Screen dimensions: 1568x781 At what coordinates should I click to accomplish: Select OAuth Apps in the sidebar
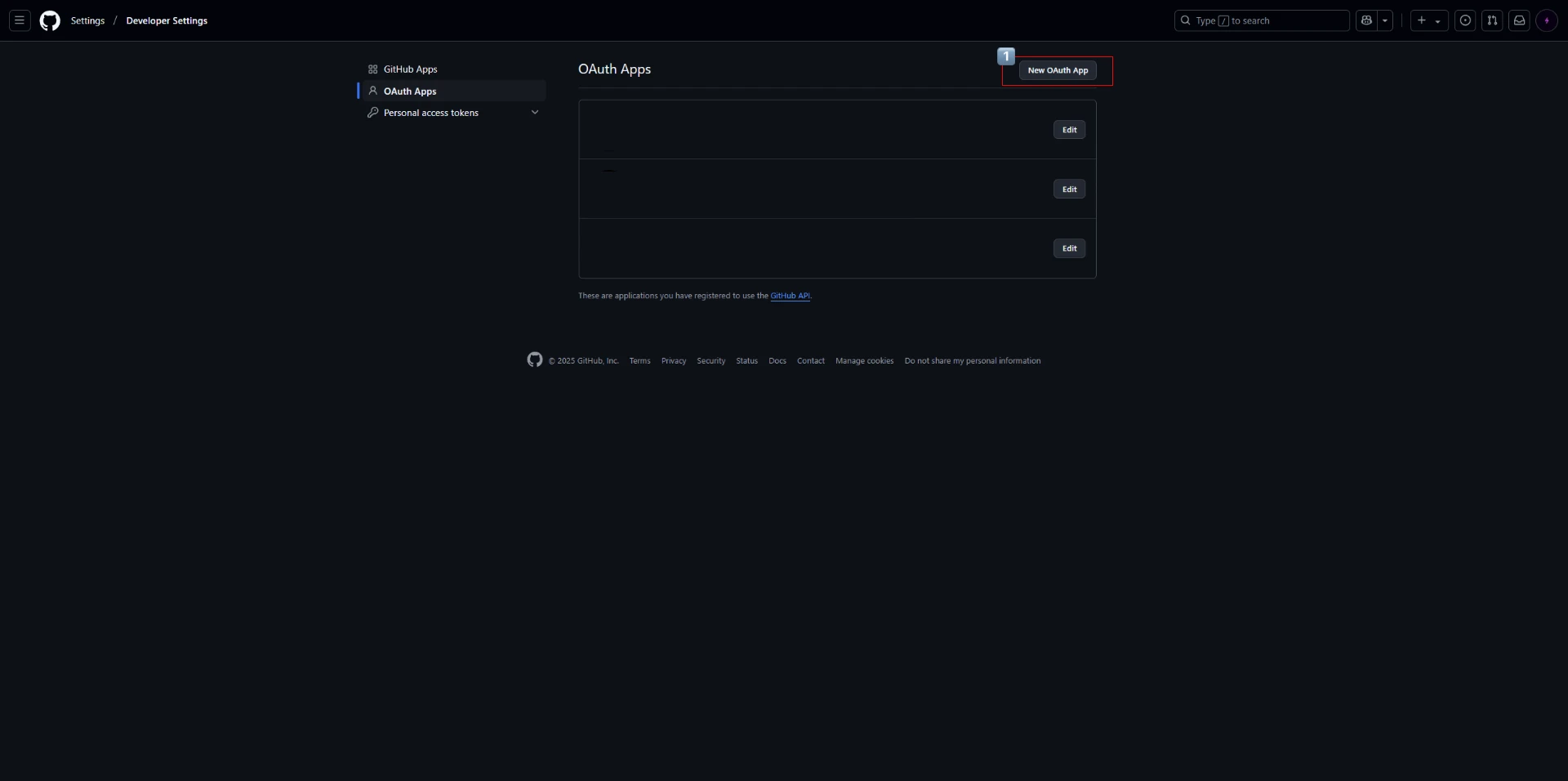452,91
